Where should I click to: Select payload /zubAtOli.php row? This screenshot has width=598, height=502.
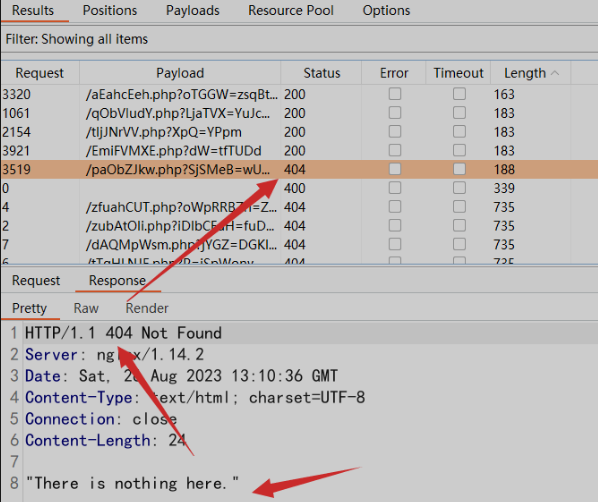299,225
